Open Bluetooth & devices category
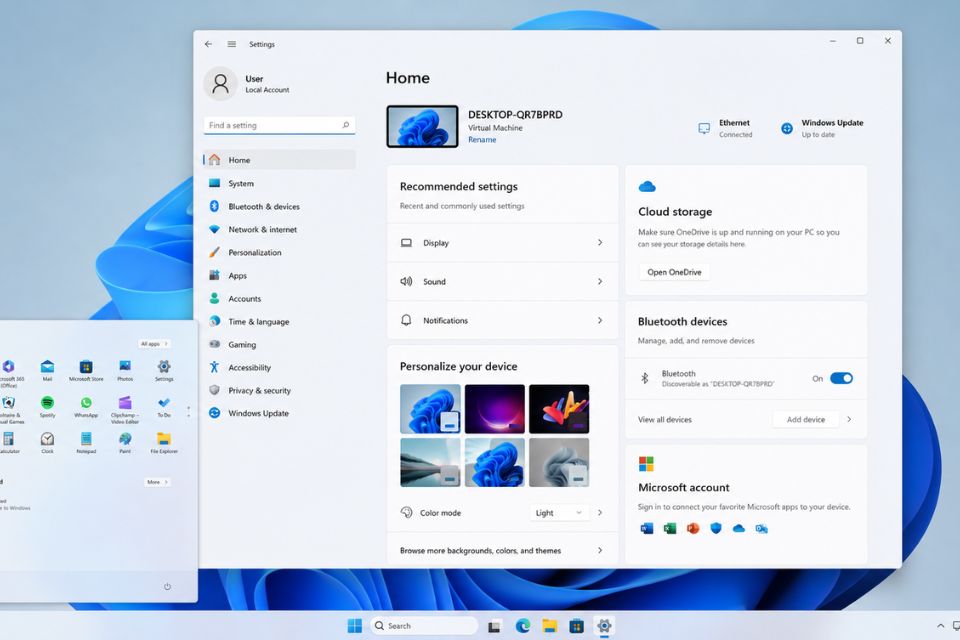Viewport: 960px width, 640px height. click(279, 206)
